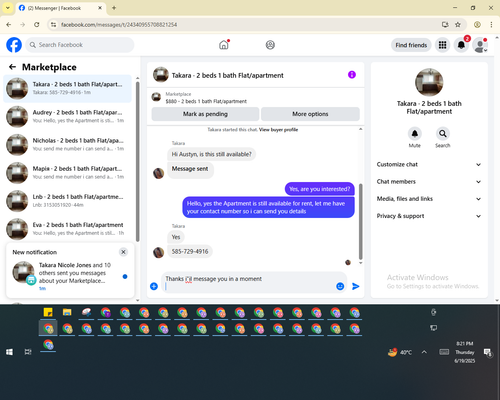Click the Hi Austyn, is this still available? message

pos(211,154)
